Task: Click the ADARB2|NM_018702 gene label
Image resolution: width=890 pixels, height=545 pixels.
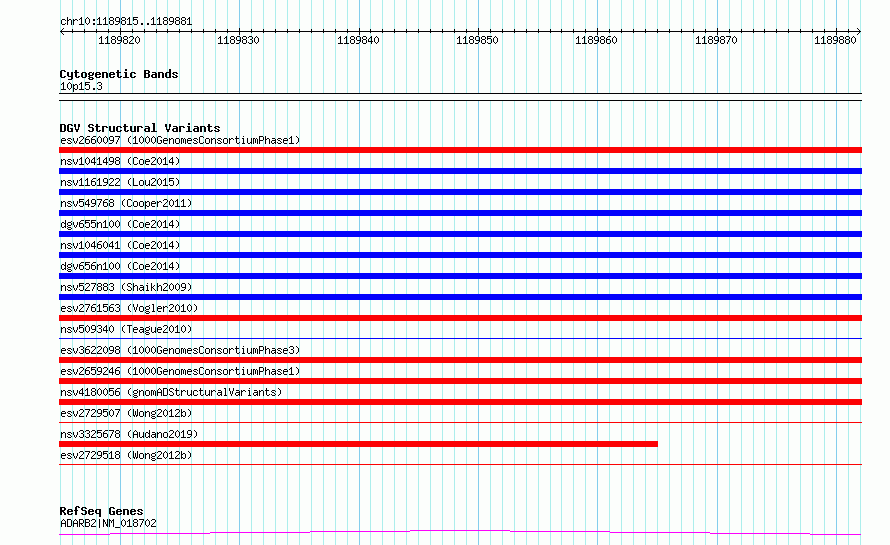Action: click(x=108, y=523)
